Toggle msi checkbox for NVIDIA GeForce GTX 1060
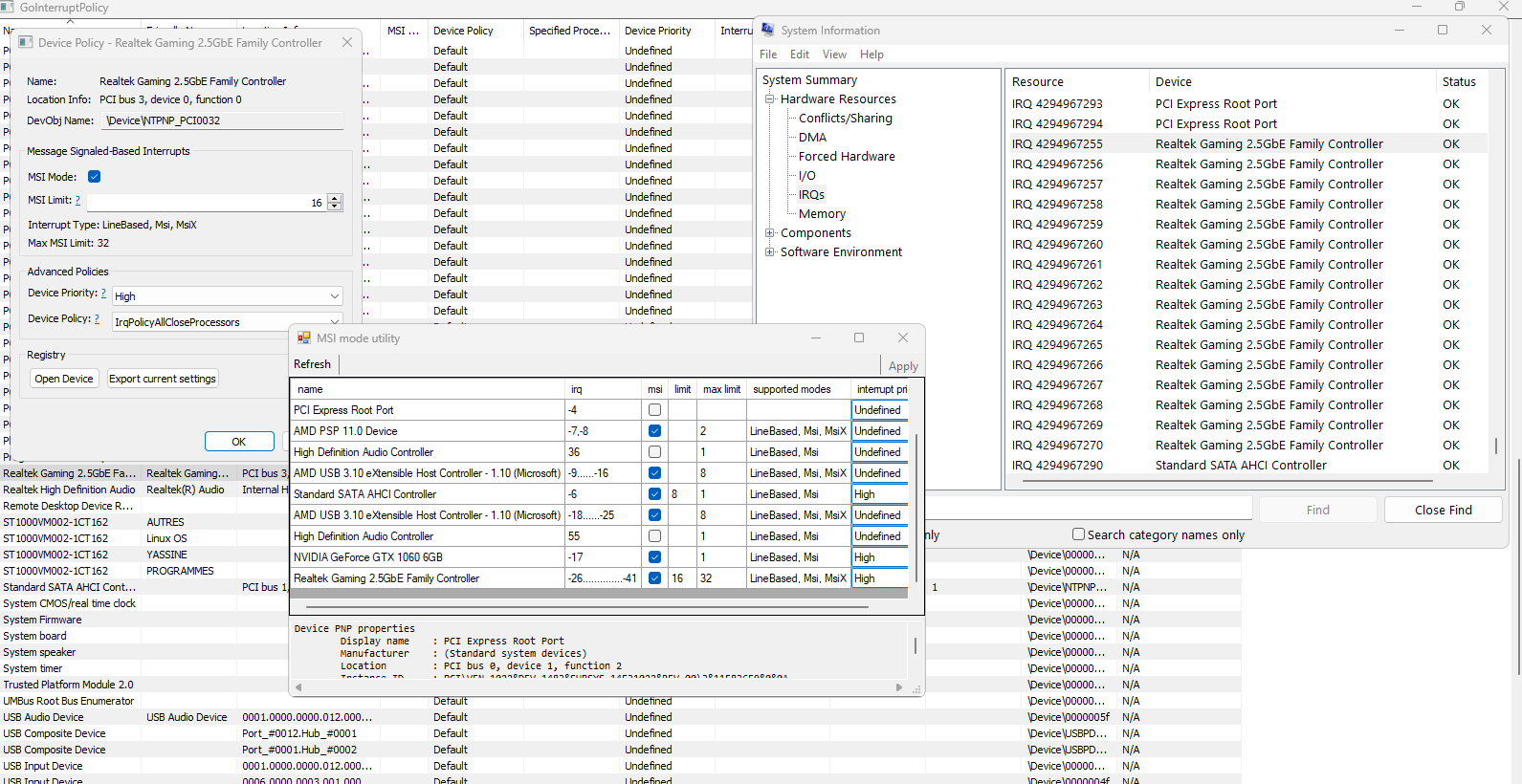 (654, 557)
